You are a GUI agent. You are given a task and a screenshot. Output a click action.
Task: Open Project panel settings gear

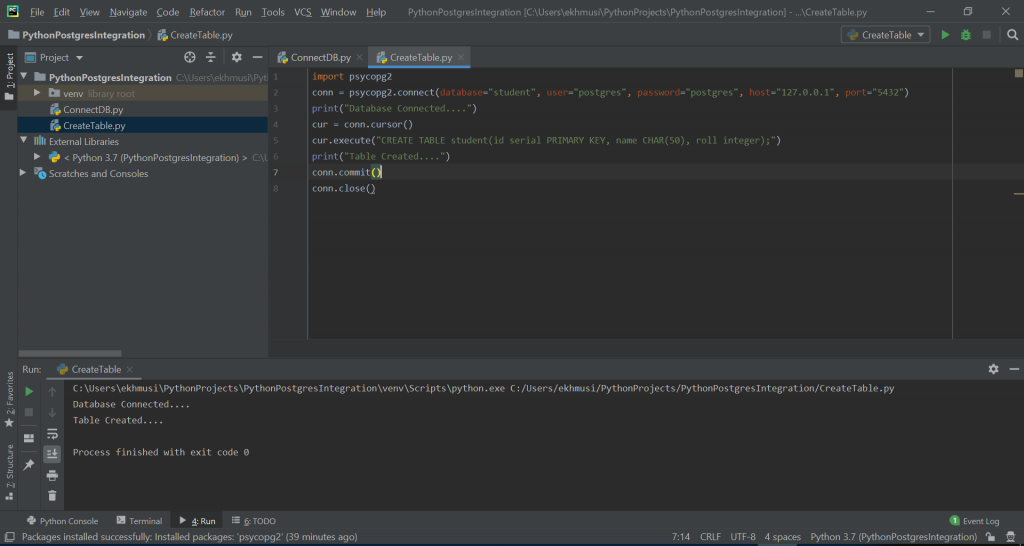click(237, 58)
